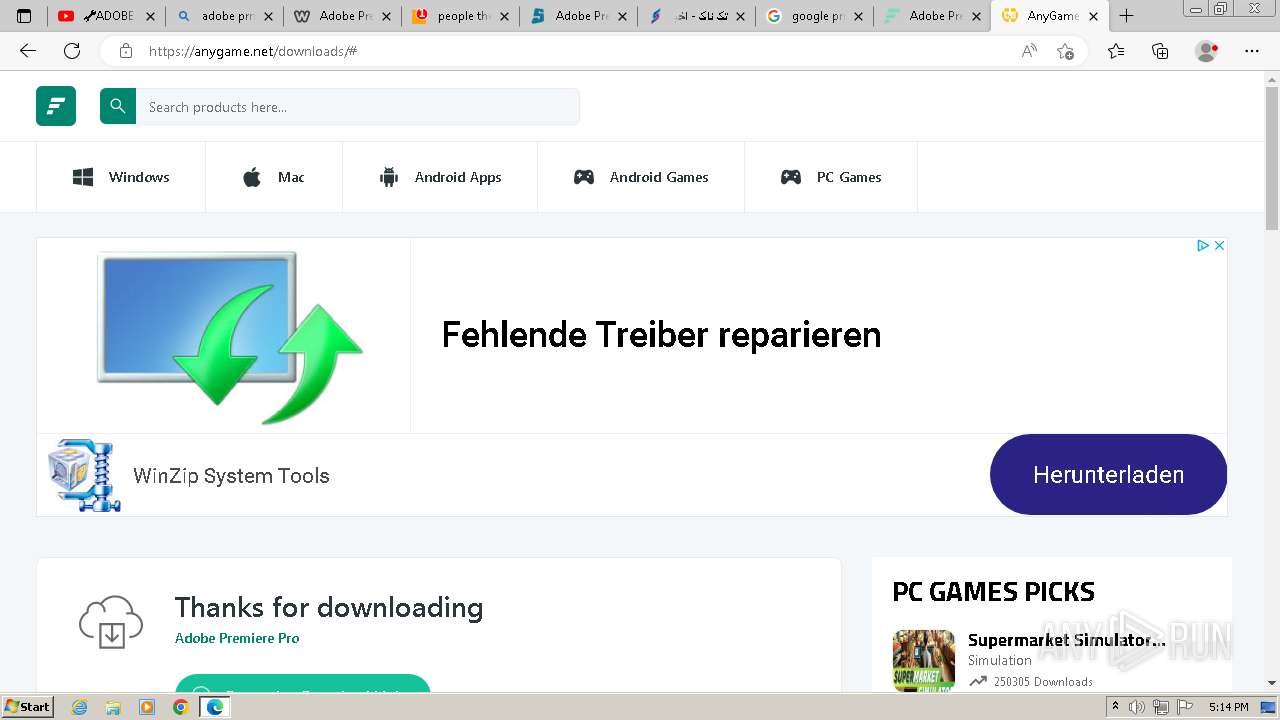The image size is (1280, 720).
Task: Click the address bar URL
Action: tap(253, 51)
